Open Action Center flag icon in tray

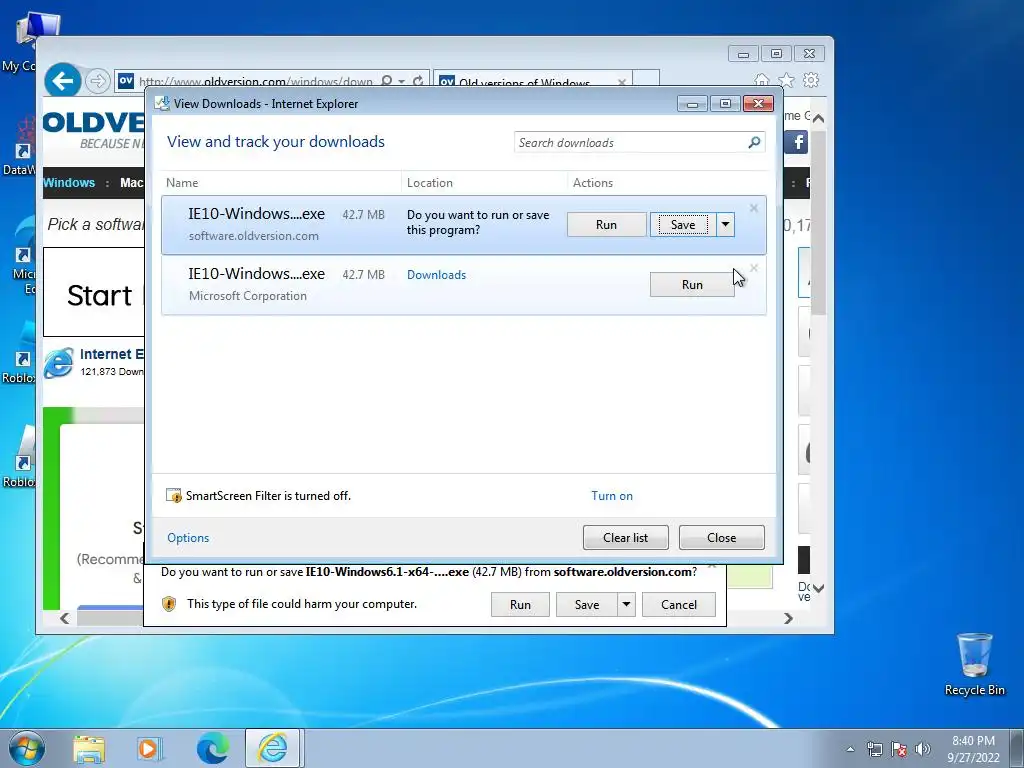(x=899, y=749)
